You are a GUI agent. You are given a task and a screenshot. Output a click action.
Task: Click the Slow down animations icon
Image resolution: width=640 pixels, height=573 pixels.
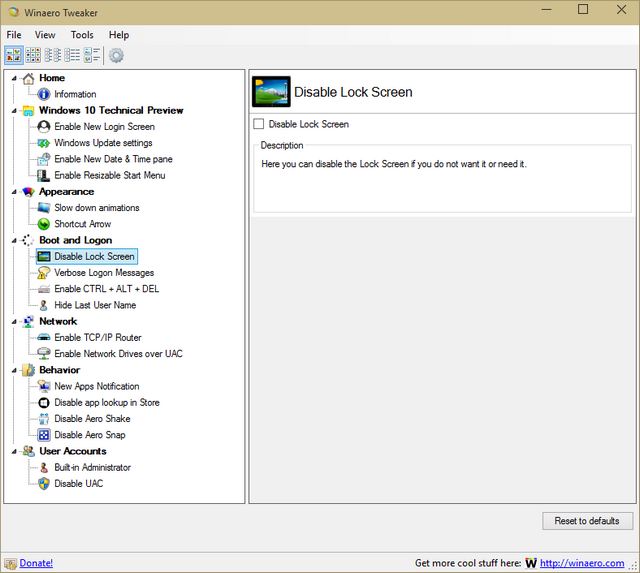(44, 208)
